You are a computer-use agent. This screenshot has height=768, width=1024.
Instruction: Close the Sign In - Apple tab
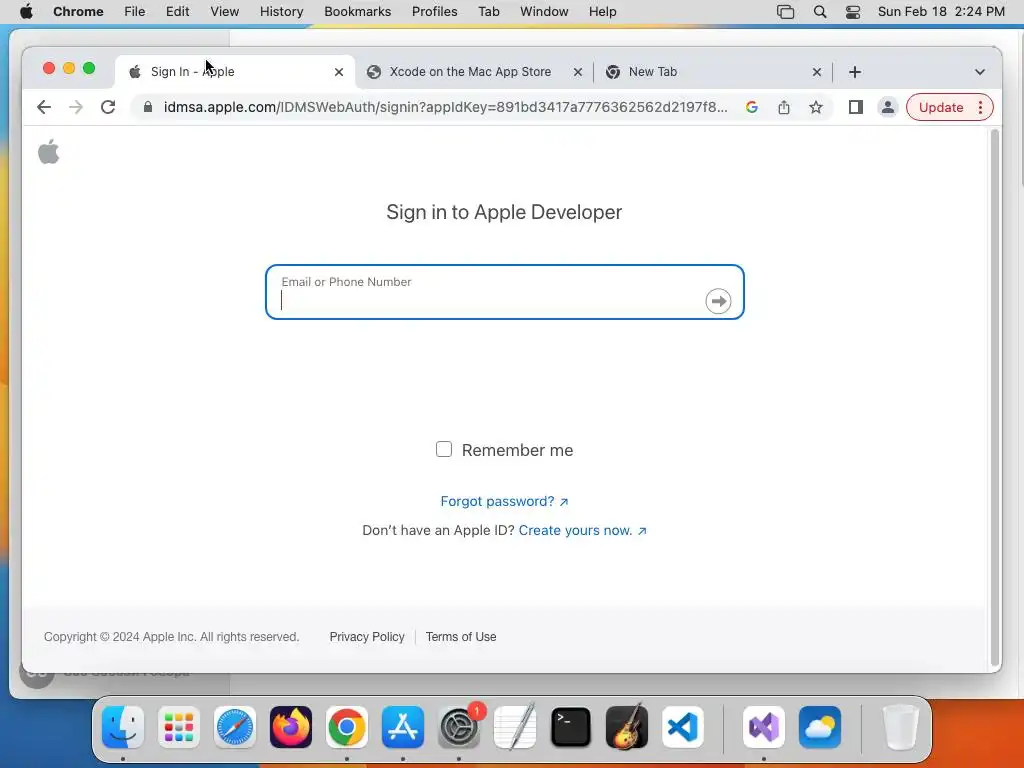tap(338, 72)
